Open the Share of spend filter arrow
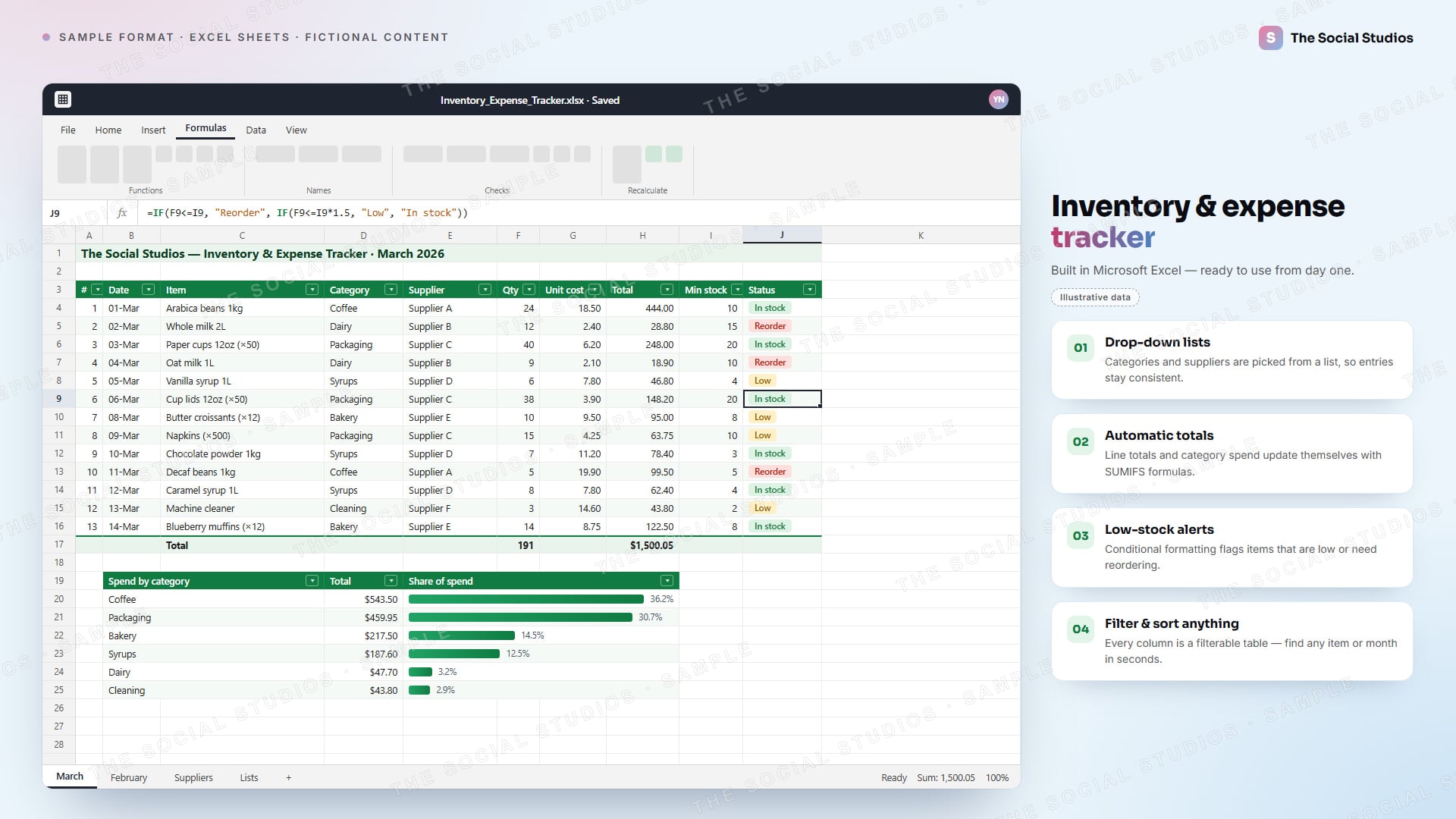 (667, 581)
